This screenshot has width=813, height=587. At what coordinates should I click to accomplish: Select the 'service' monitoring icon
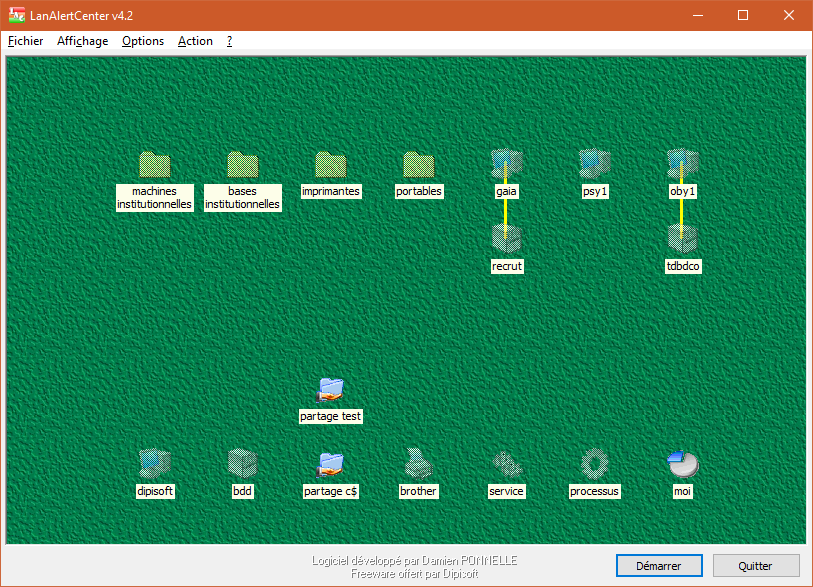coord(506,464)
